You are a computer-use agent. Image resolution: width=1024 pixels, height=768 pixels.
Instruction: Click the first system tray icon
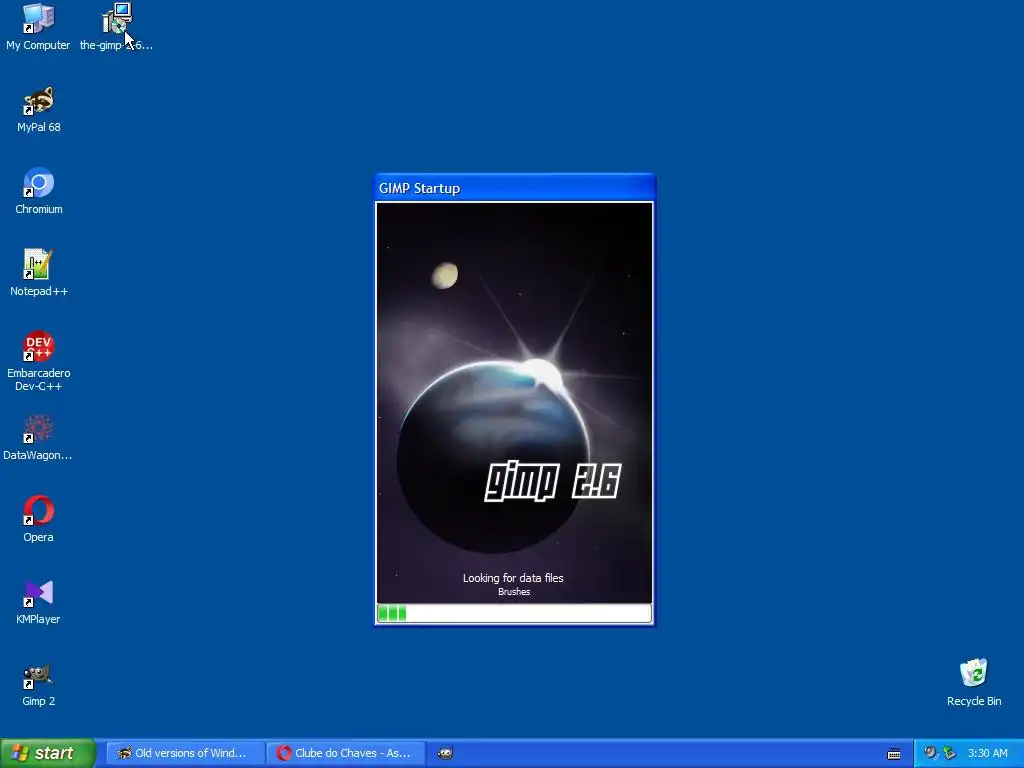click(x=929, y=753)
